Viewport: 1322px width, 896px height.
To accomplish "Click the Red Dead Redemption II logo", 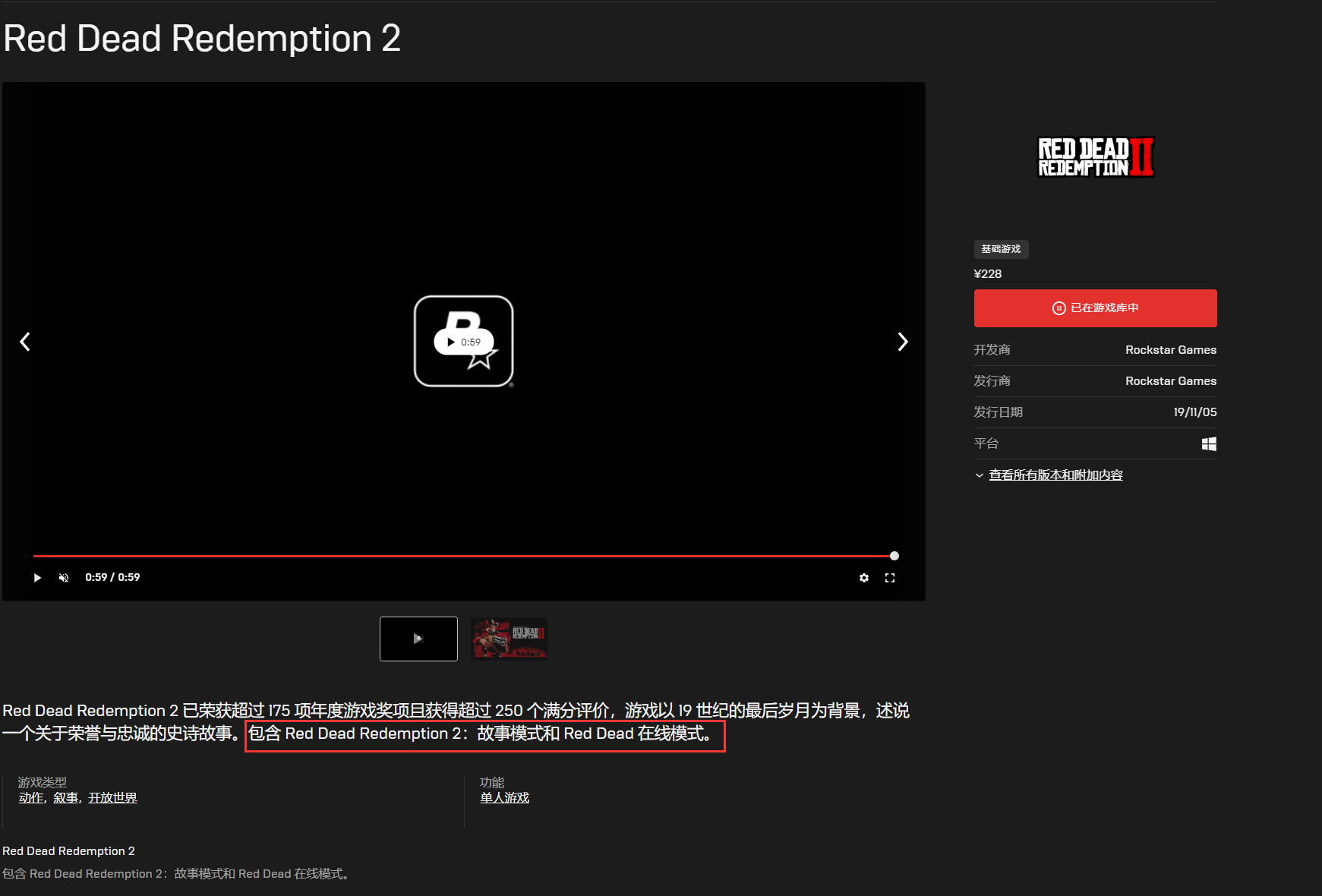I will 1095,157.
